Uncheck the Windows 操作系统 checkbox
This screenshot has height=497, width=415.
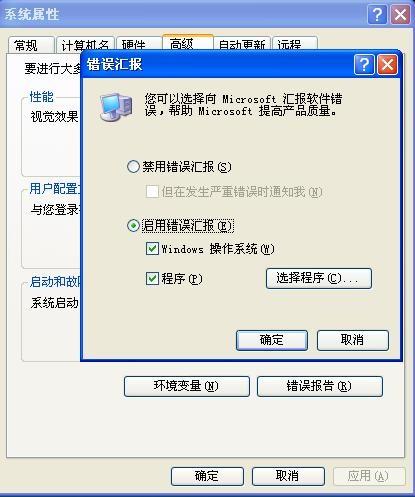coord(152,249)
